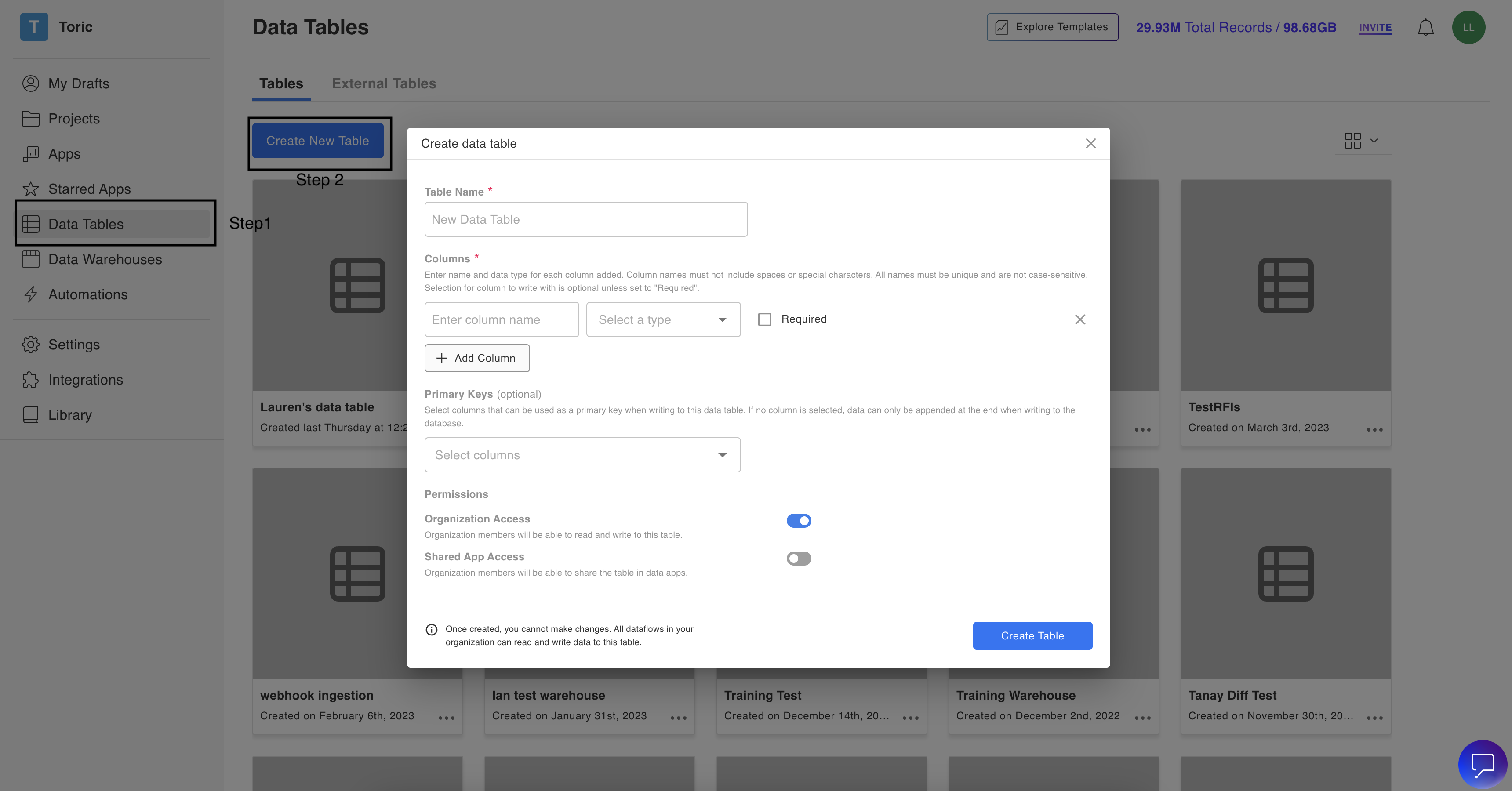Click the TestRFIs table thumbnail icon

(x=1286, y=285)
